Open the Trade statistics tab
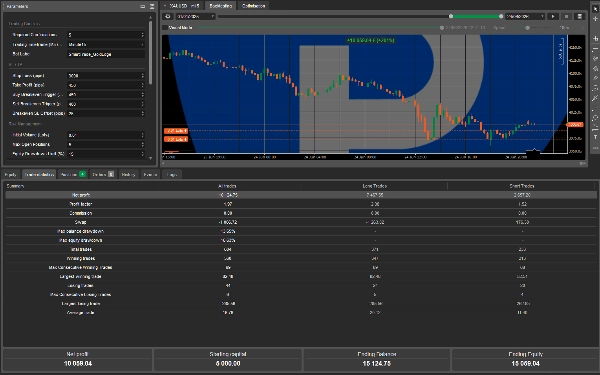The height and width of the screenshot is (375, 600). [x=39, y=174]
